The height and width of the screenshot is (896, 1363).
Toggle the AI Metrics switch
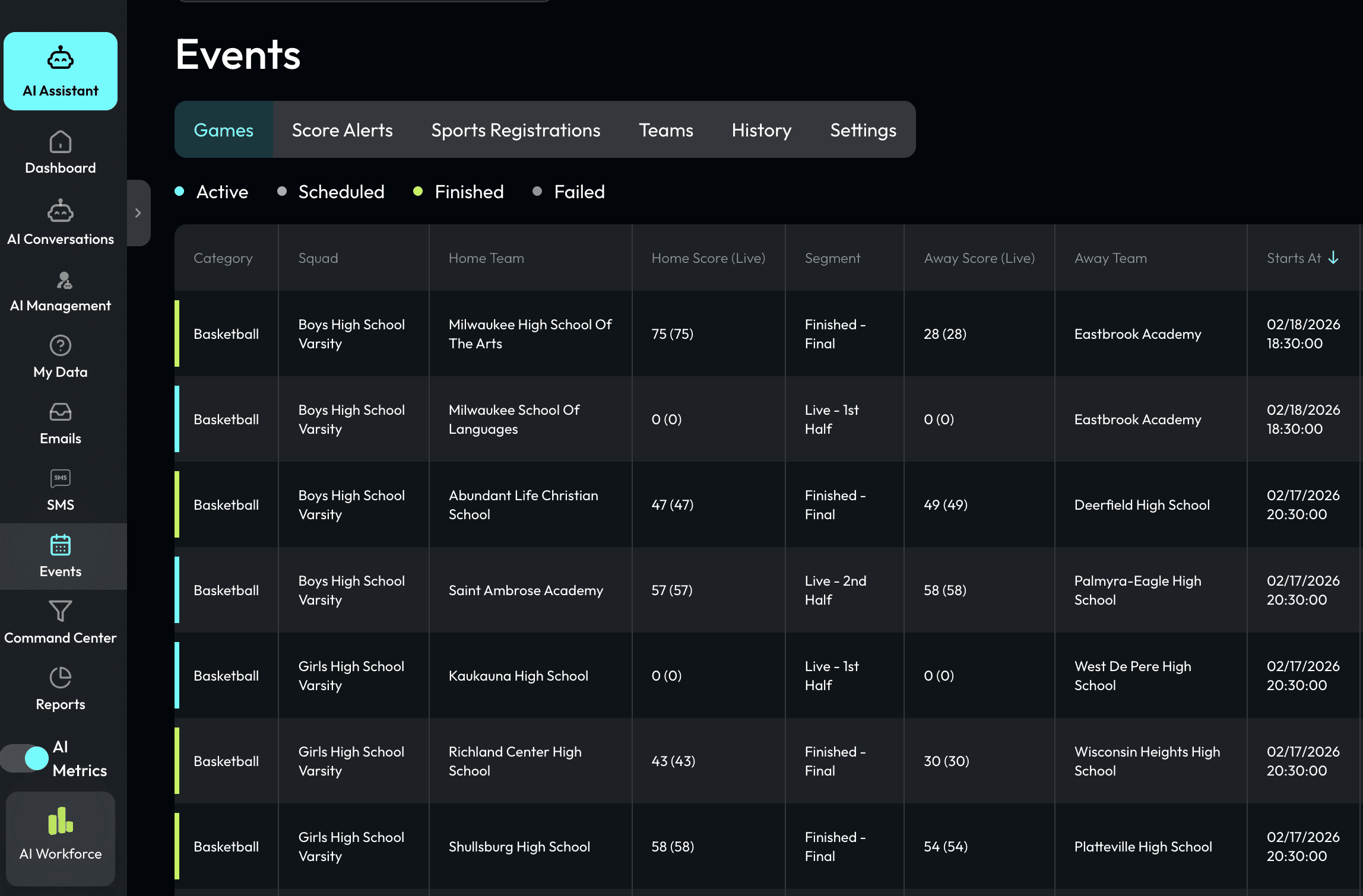25,758
